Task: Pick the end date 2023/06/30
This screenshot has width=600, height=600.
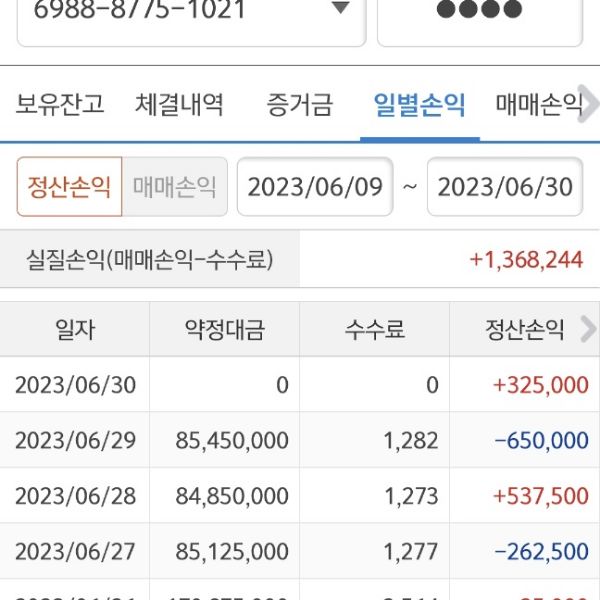Action: click(505, 187)
